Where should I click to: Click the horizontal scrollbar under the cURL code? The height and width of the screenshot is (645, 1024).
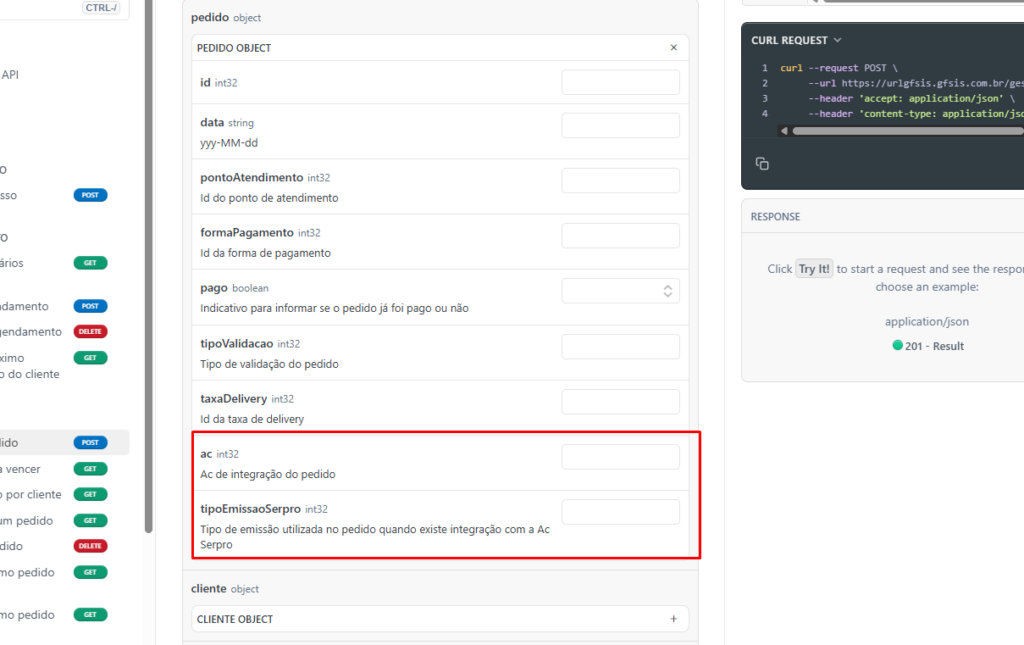tap(900, 131)
